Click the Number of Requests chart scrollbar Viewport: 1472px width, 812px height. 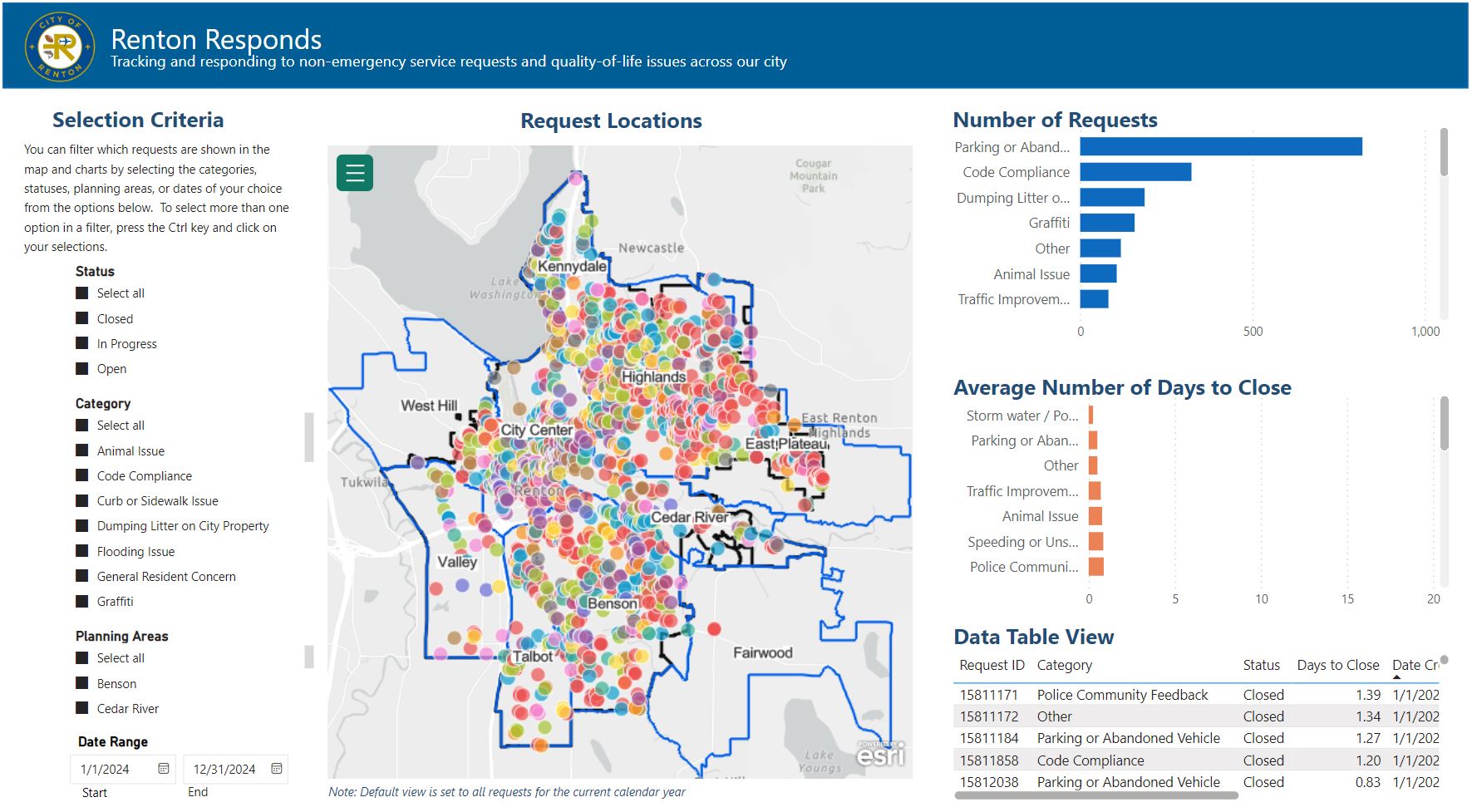point(1444,151)
